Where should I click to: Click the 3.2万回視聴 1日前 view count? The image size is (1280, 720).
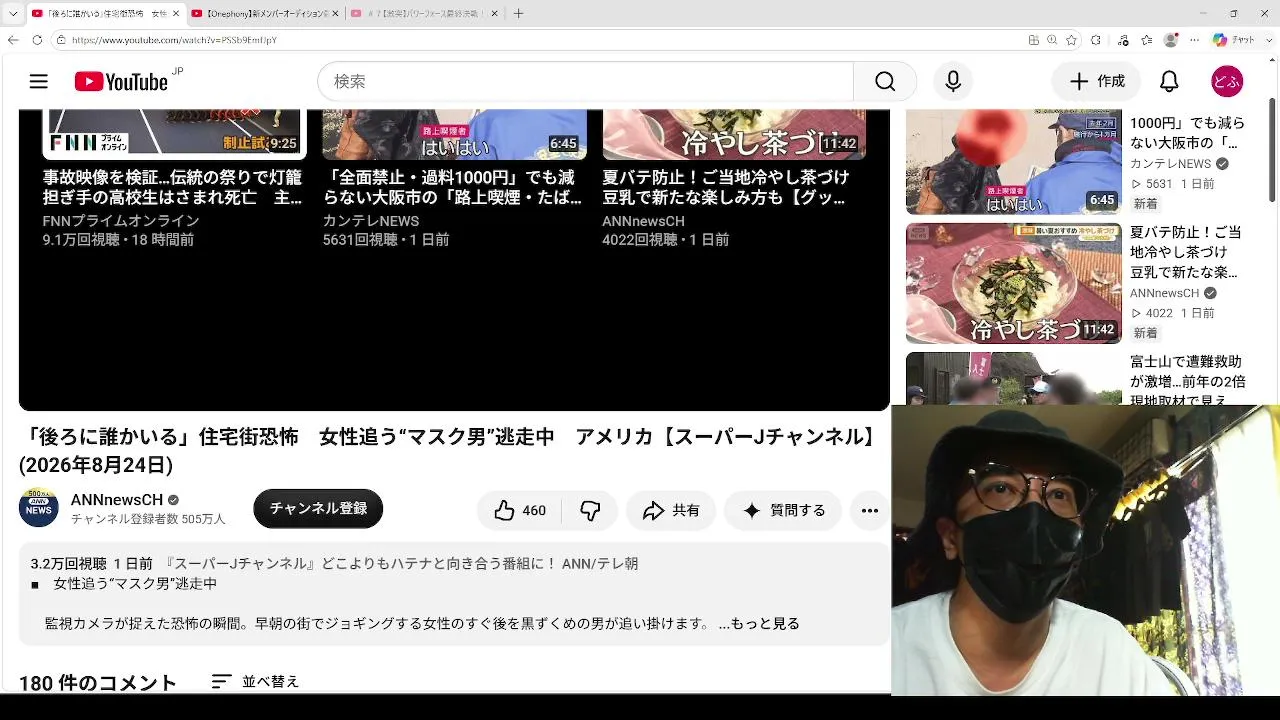pyautogui.click(x=92, y=564)
